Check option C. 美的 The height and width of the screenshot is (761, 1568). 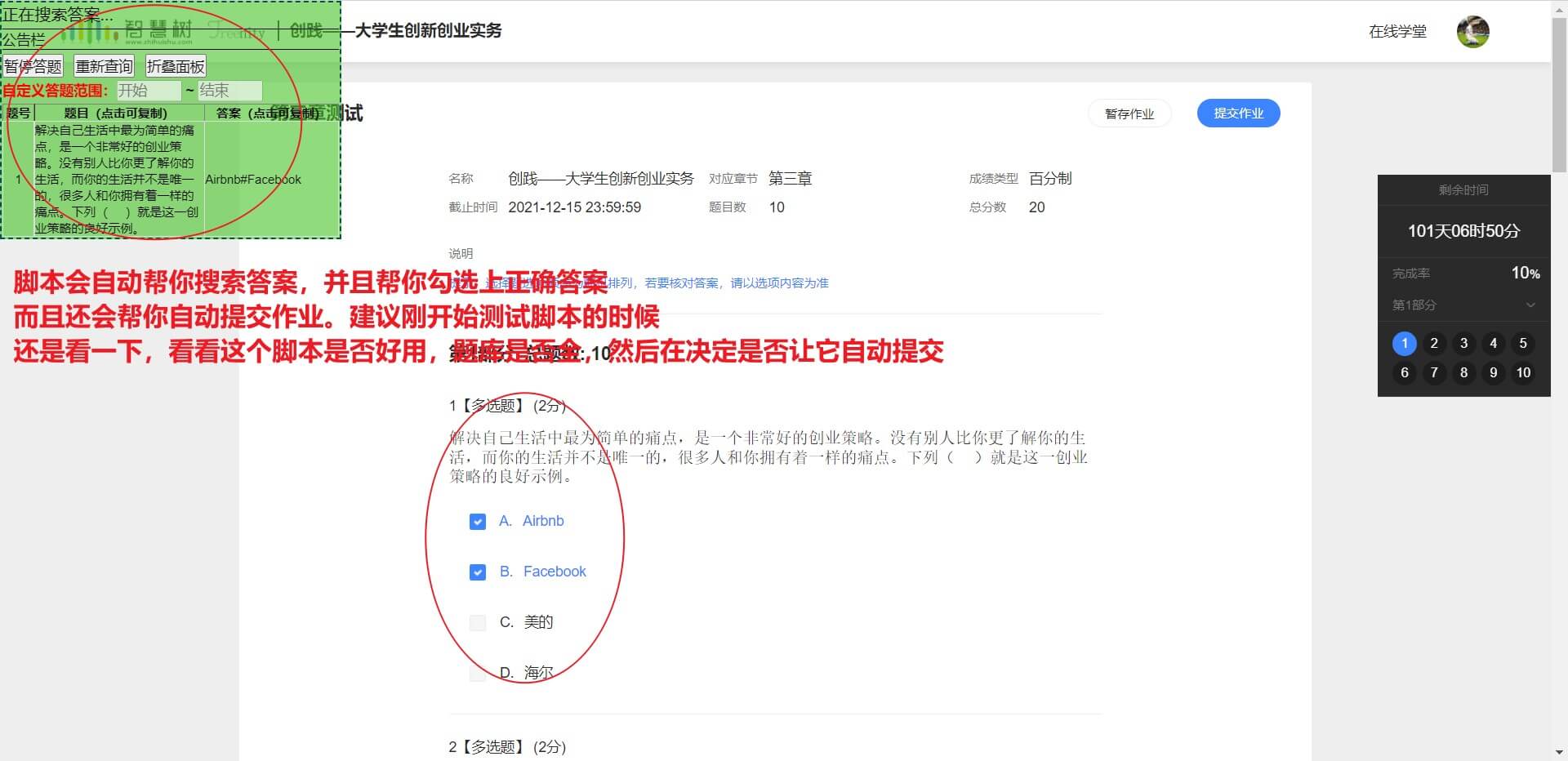(478, 623)
